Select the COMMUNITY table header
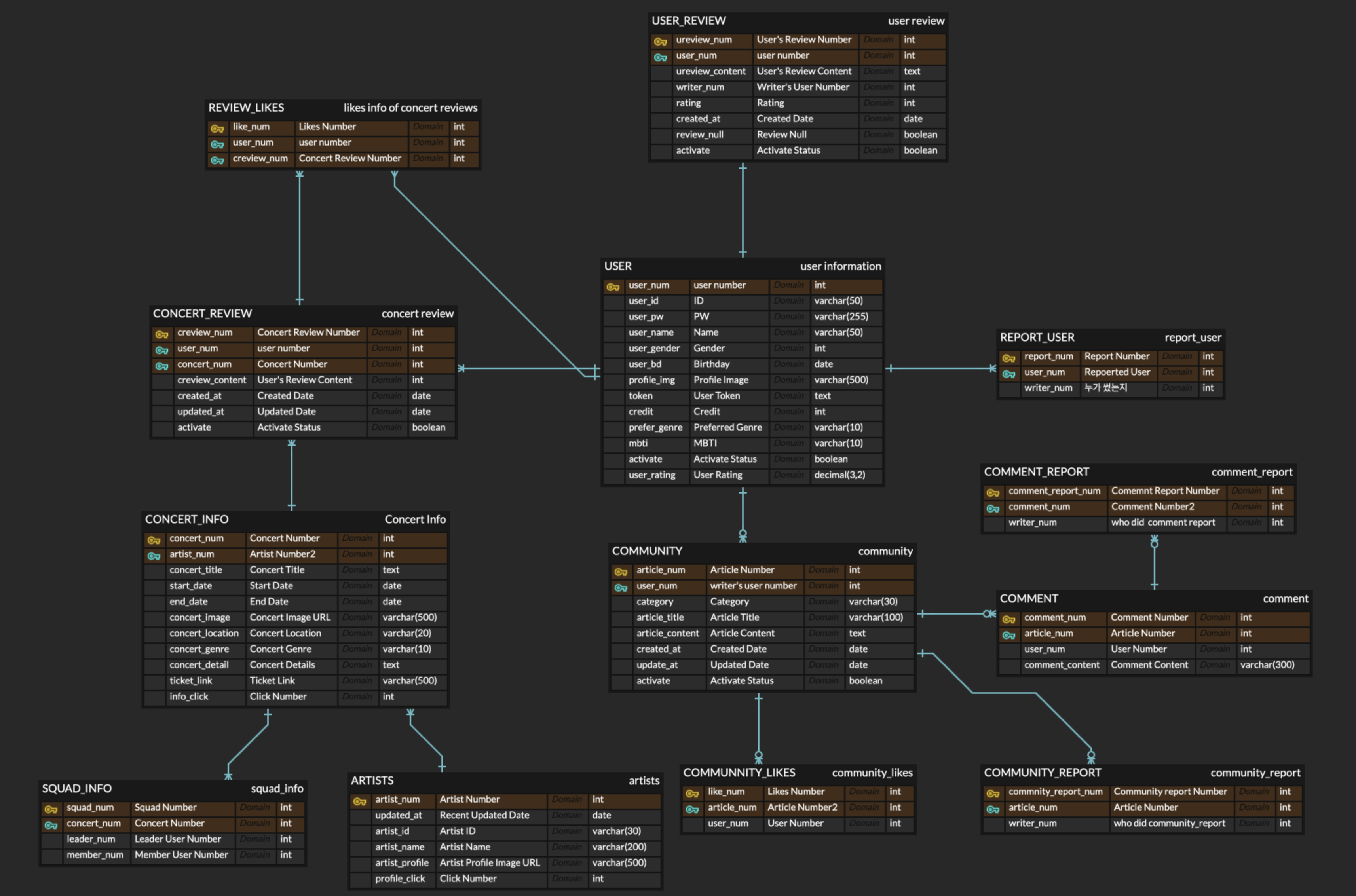 (647, 551)
